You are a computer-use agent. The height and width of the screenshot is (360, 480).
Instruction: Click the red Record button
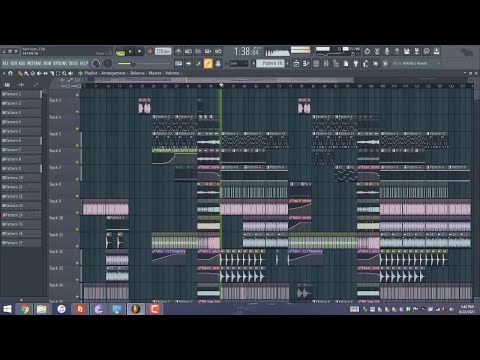[x=150, y=51]
